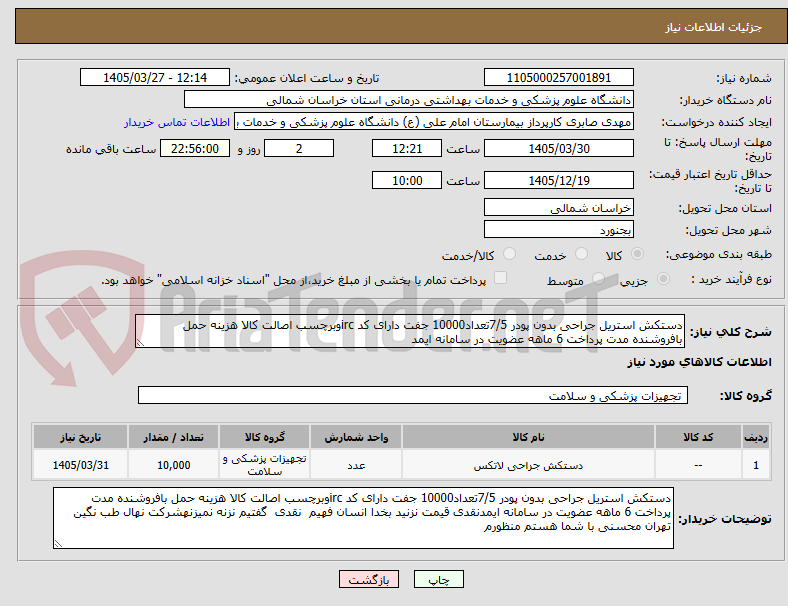Select the متوسط purchase type radio
The height and width of the screenshot is (606, 788).
coord(598,279)
